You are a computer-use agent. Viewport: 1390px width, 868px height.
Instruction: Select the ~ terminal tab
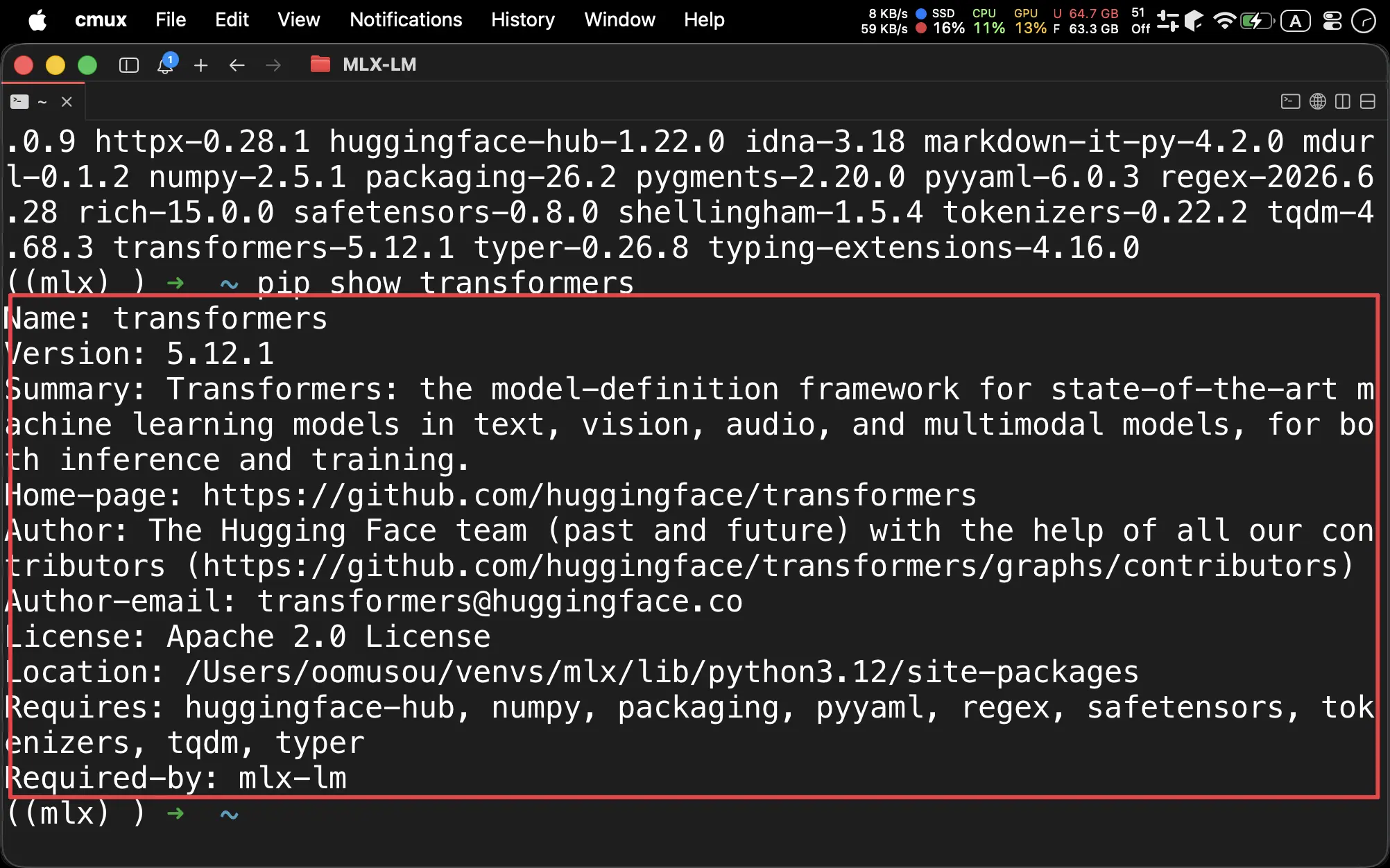click(x=42, y=102)
